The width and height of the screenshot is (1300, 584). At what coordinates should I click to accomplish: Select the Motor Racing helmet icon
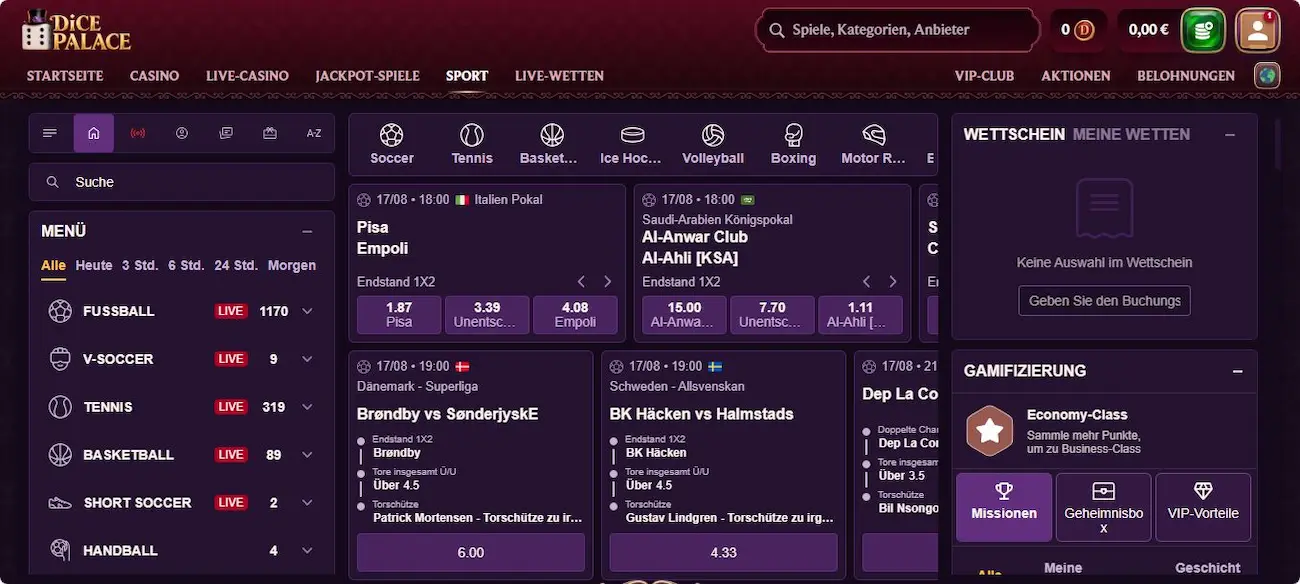click(x=873, y=144)
